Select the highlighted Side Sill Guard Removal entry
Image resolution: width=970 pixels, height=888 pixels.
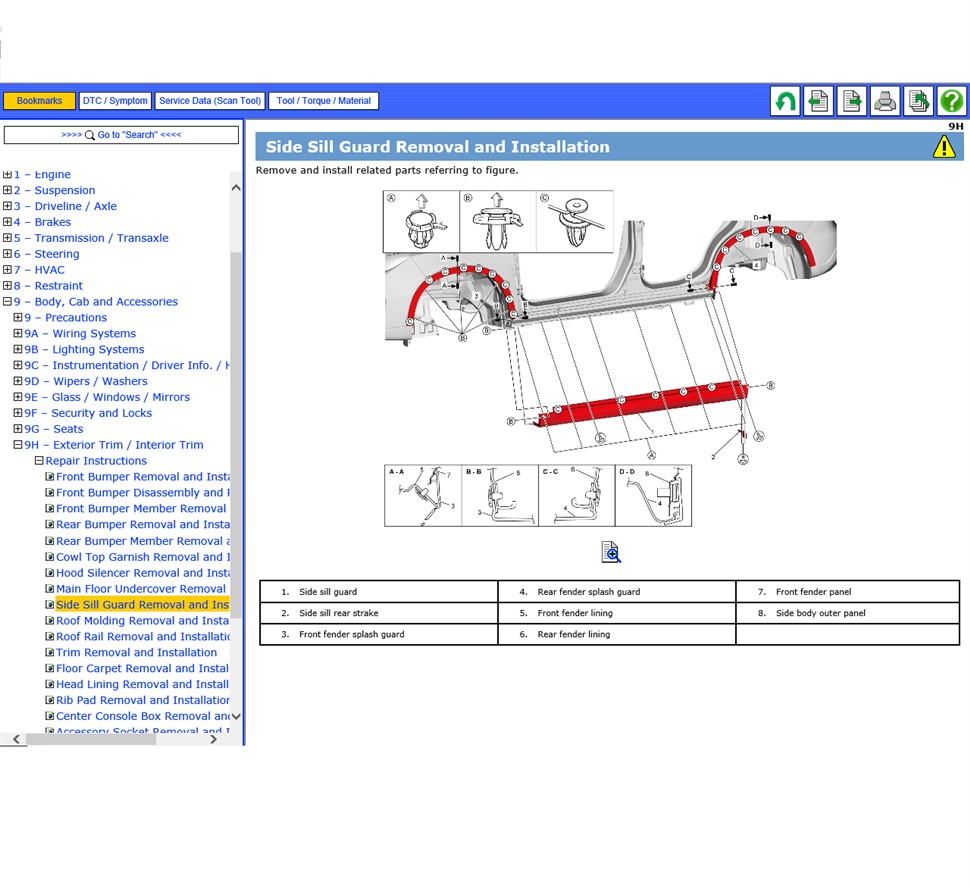point(142,605)
